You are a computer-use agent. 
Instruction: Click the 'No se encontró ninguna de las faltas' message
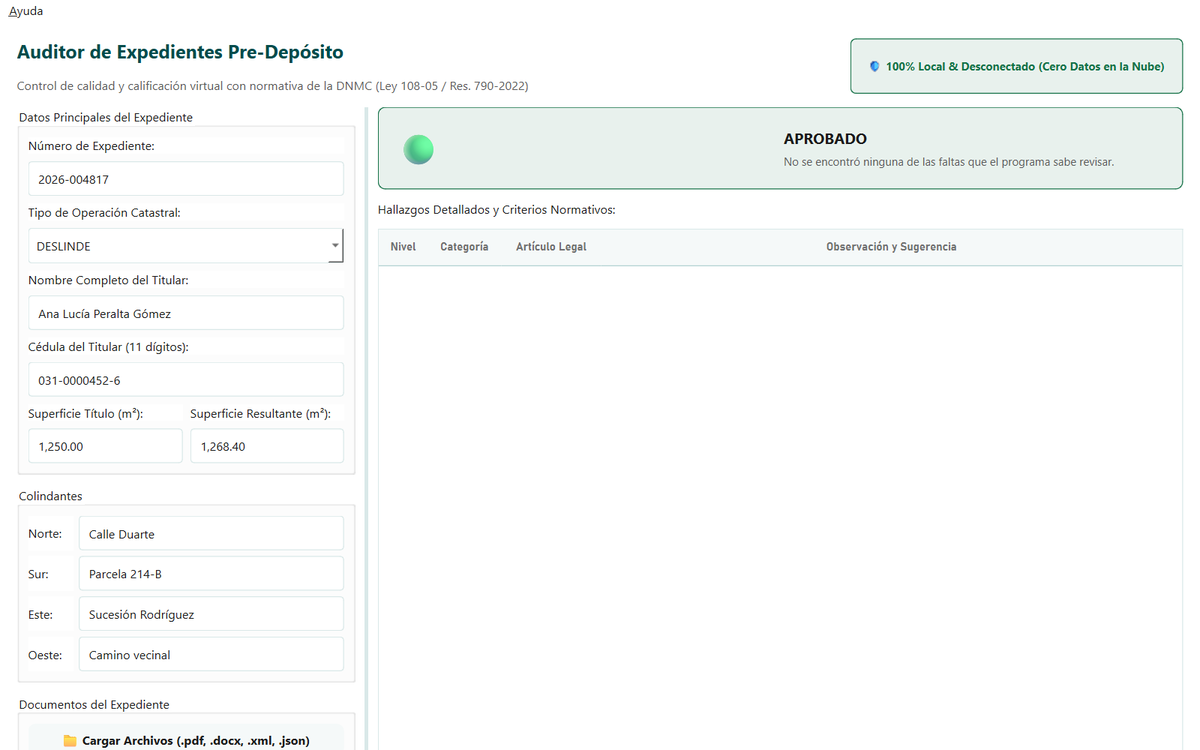point(949,161)
